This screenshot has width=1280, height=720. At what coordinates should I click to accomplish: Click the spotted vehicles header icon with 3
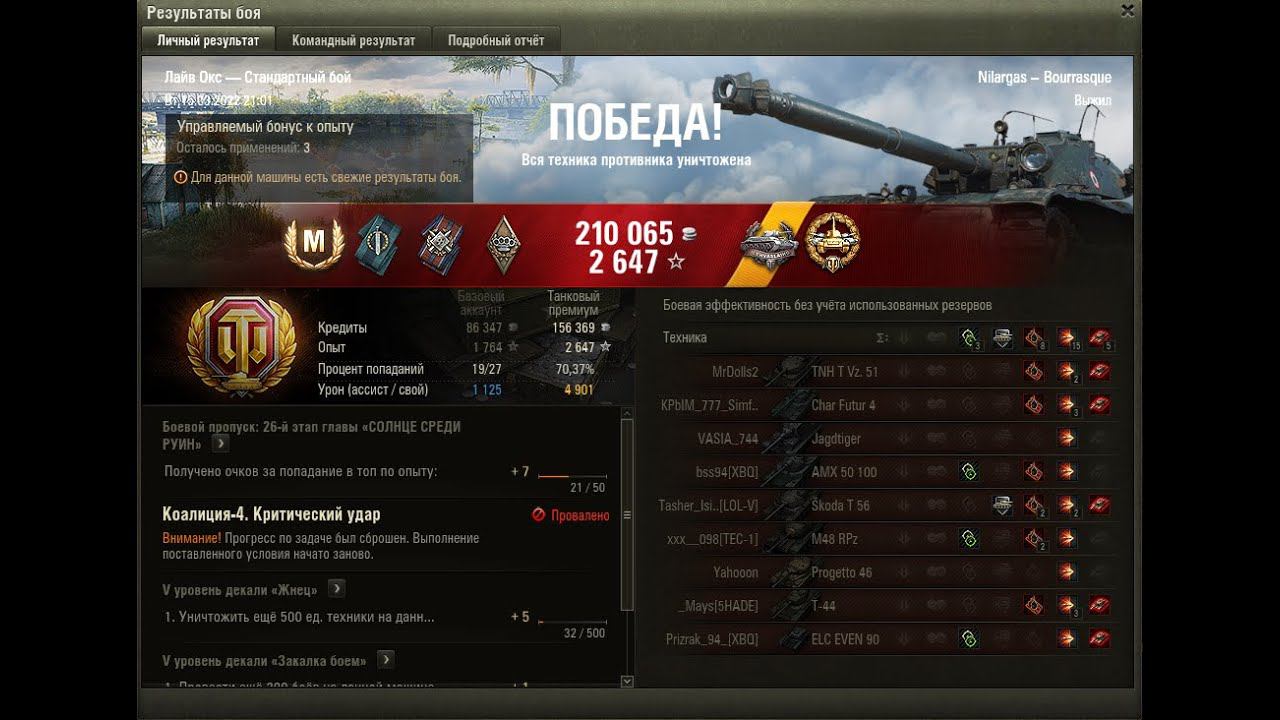pos(969,338)
